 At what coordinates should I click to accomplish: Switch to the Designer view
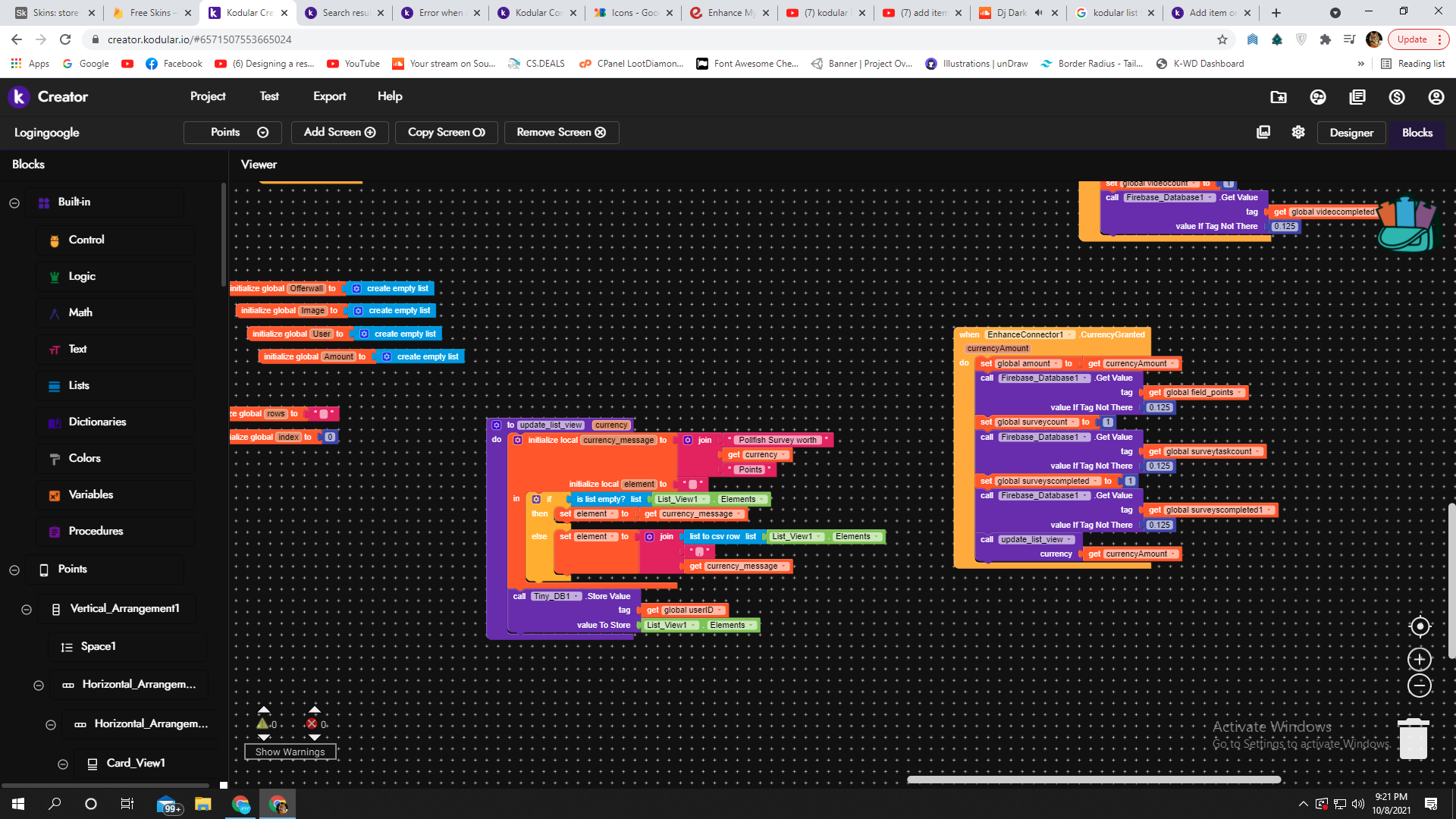(x=1351, y=133)
